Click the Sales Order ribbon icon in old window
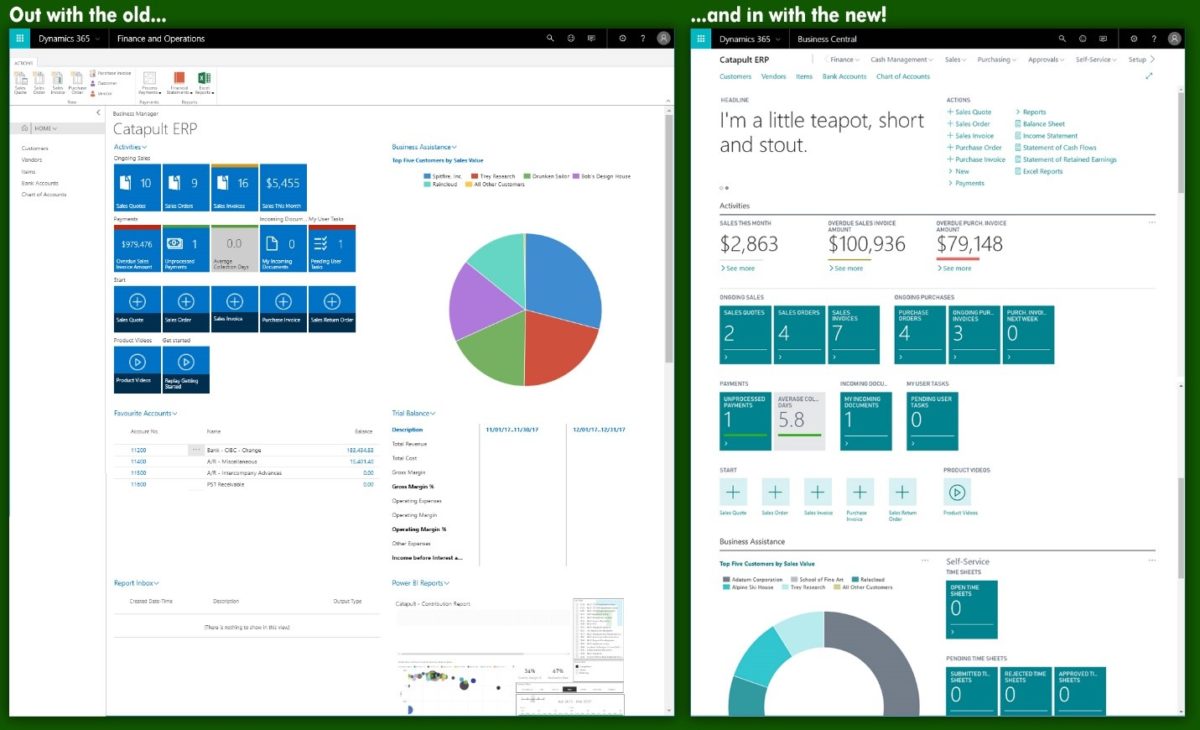This screenshot has width=1200, height=730. pos(39,83)
